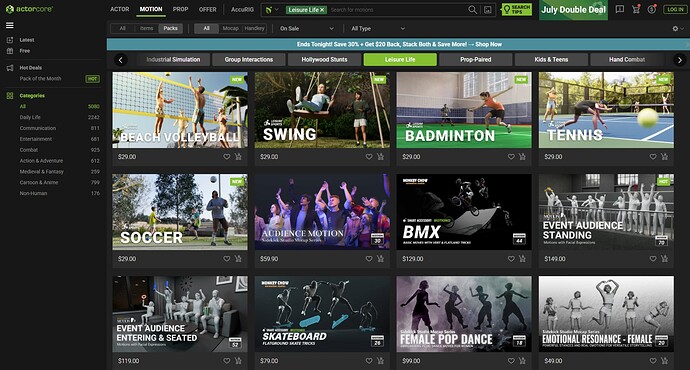Viewport: 690px width, 370px height.
Task: Select the Kids & Teens category tab
Action: point(551,59)
